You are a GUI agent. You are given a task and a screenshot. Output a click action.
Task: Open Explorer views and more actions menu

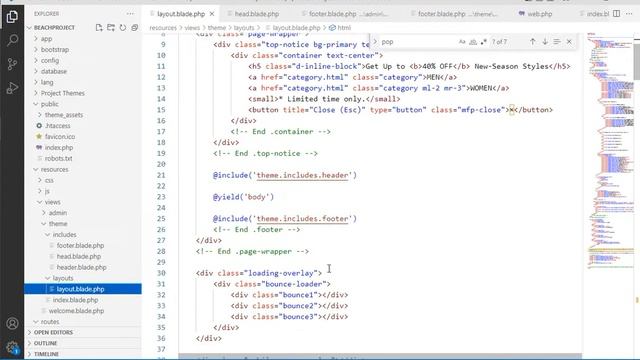click(130, 13)
